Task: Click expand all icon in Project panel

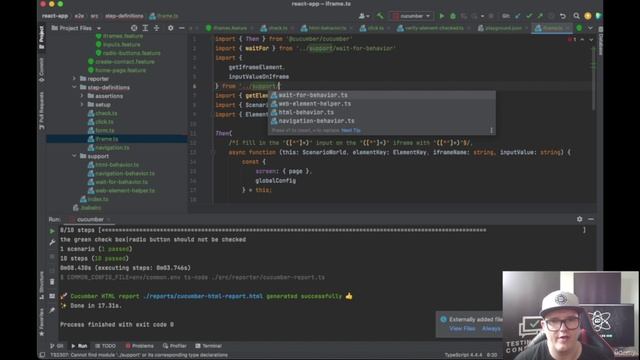Action: coord(145,28)
